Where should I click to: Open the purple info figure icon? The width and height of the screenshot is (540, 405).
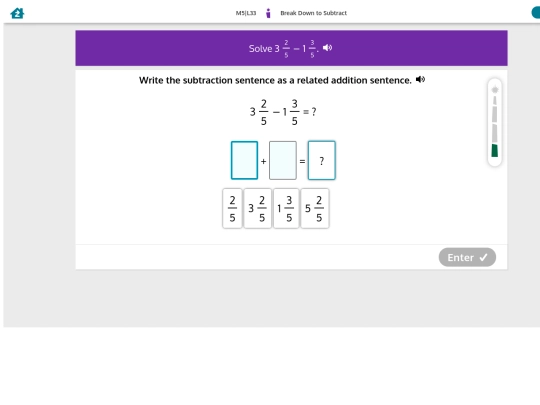[268, 13]
